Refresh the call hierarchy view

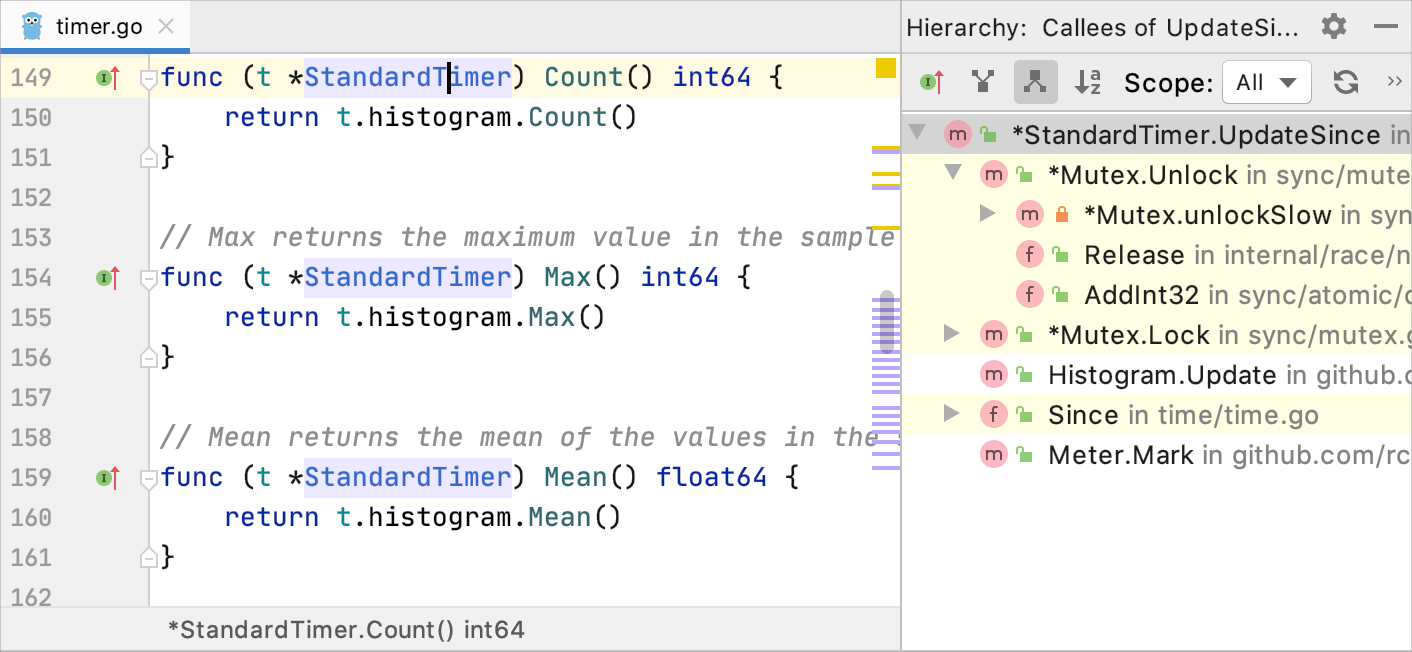click(x=1344, y=81)
